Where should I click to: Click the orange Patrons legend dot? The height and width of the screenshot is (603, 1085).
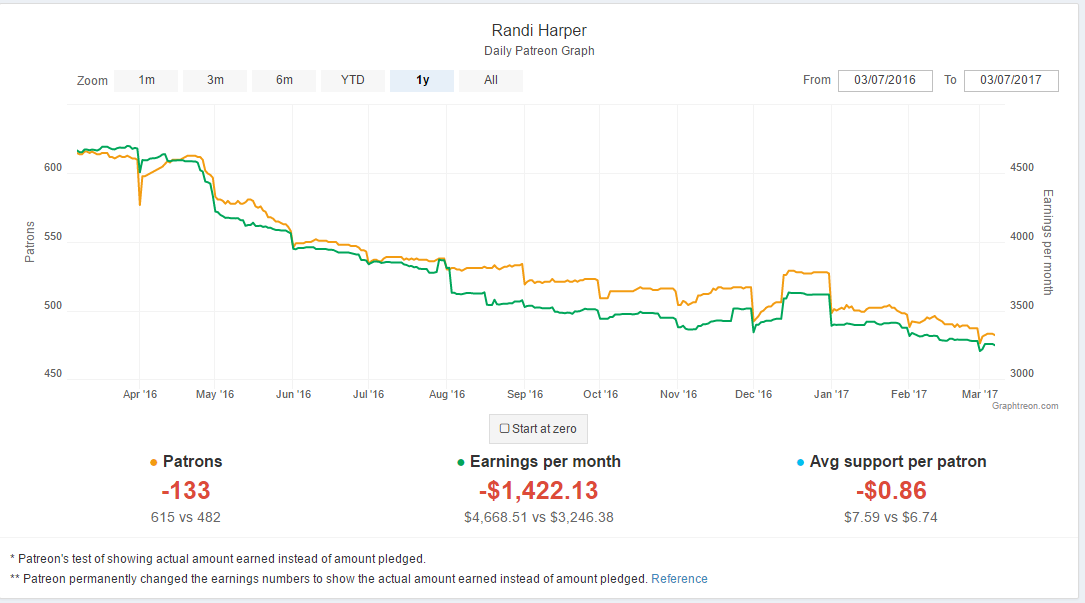point(154,462)
